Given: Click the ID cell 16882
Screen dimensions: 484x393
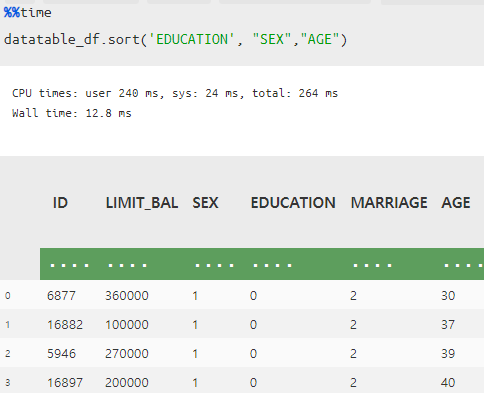Looking at the screenshot, I should tap(65, 325).
